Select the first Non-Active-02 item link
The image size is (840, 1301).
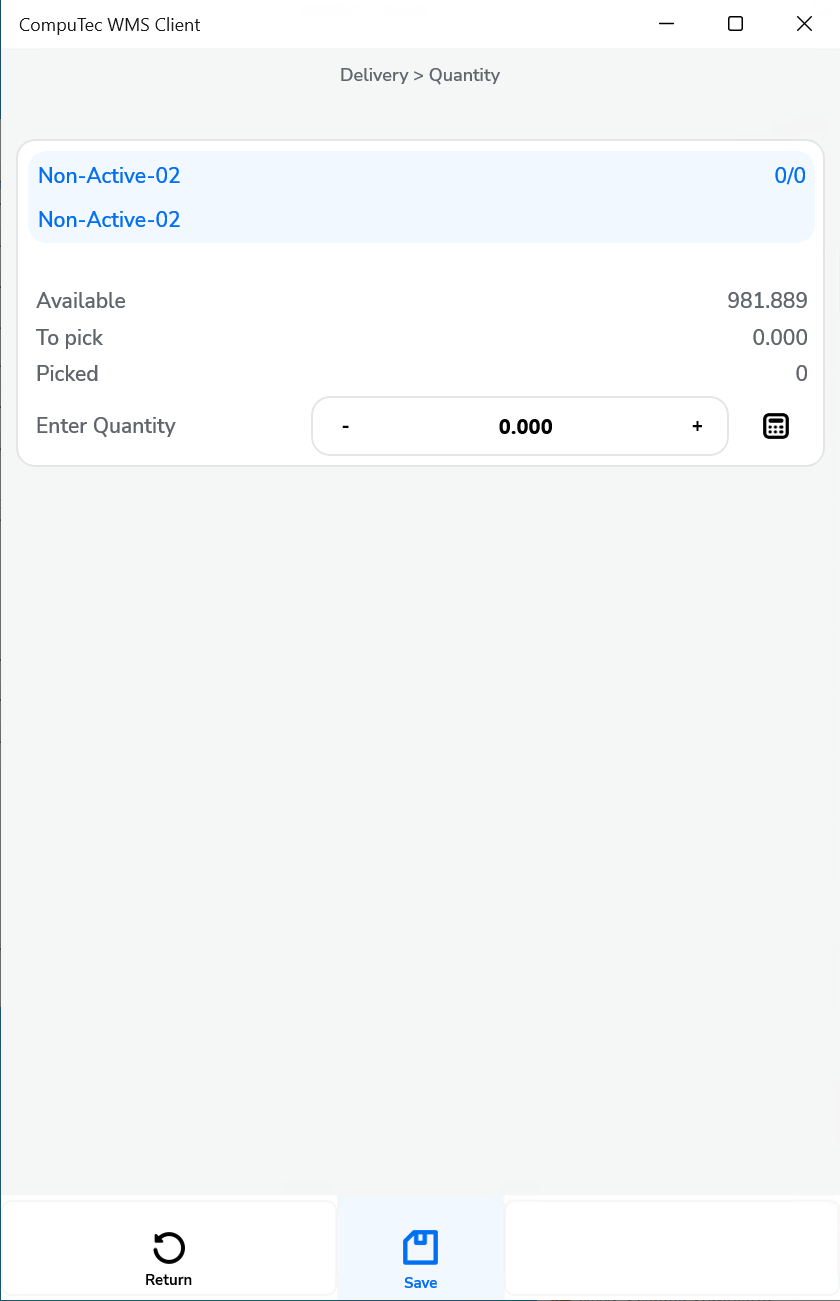tap(108, 175)
